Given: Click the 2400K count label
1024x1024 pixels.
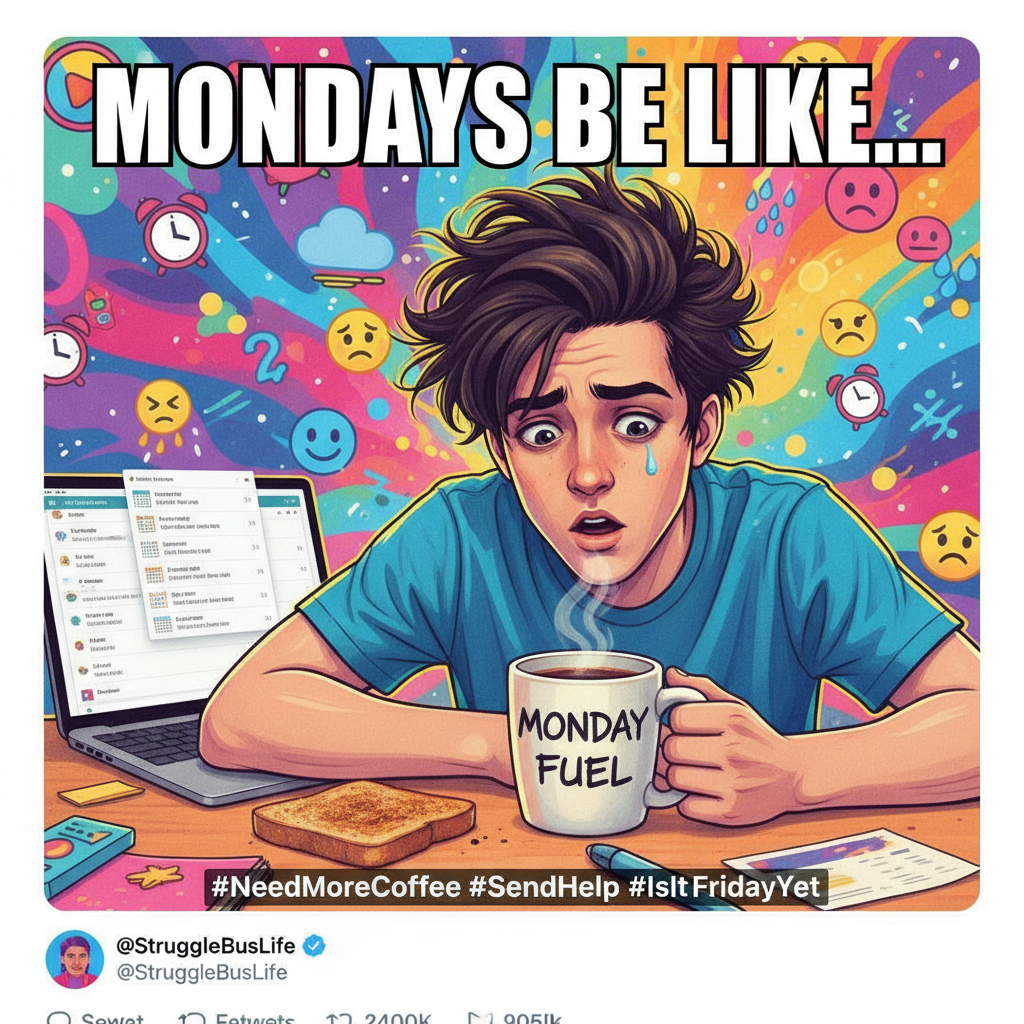Looking at the screenshot, I should [397, 1018].
